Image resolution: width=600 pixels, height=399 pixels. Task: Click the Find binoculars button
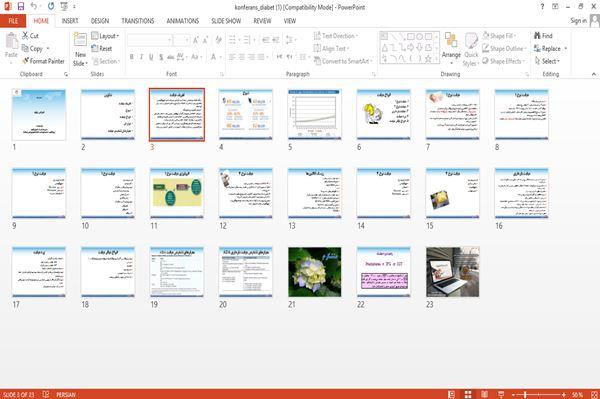click(543, 36)
